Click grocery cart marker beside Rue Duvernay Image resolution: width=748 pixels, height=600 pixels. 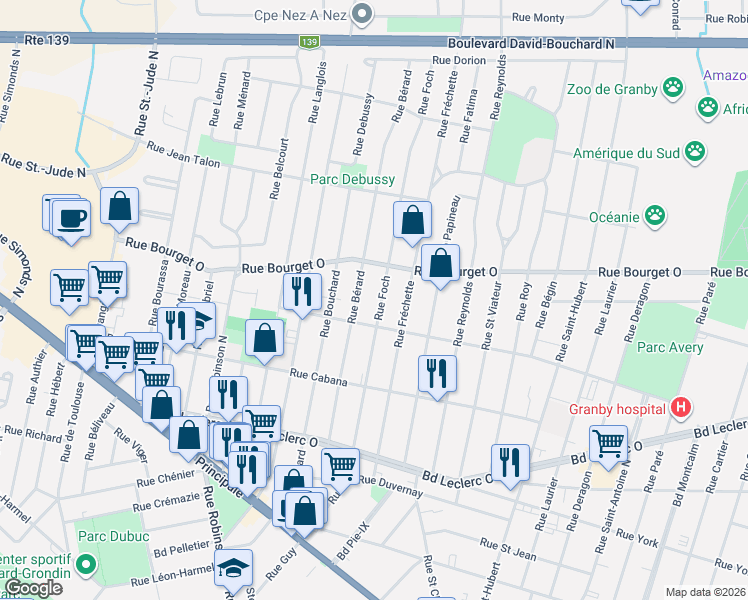click(x=340, y=469)
